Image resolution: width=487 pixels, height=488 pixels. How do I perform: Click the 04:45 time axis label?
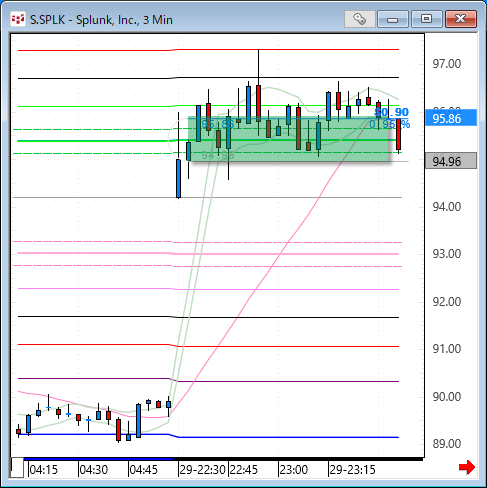click(x=144, y=470)
